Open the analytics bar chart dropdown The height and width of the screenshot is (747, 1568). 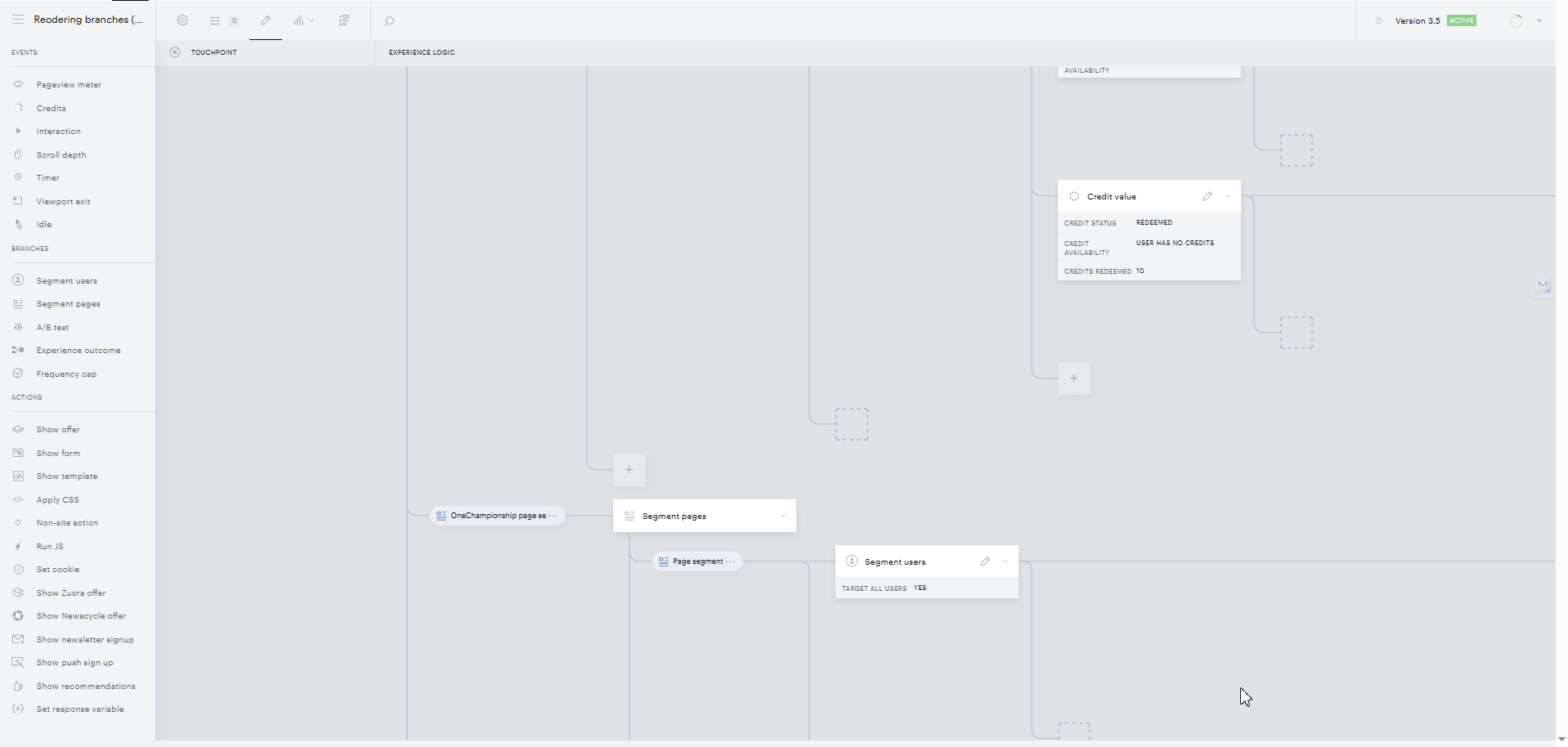[x=303, y=20]
